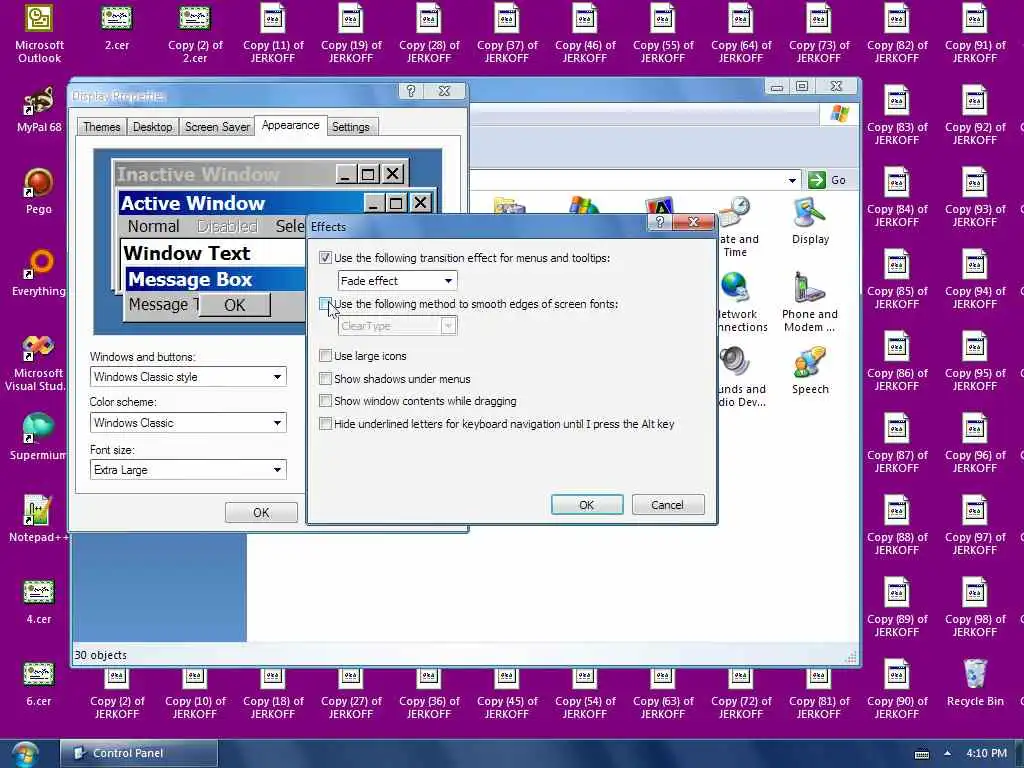Expand the Control Panel address bar dropdown
1024x768 pixels.
pyautogui.click(x=792, y=180)
